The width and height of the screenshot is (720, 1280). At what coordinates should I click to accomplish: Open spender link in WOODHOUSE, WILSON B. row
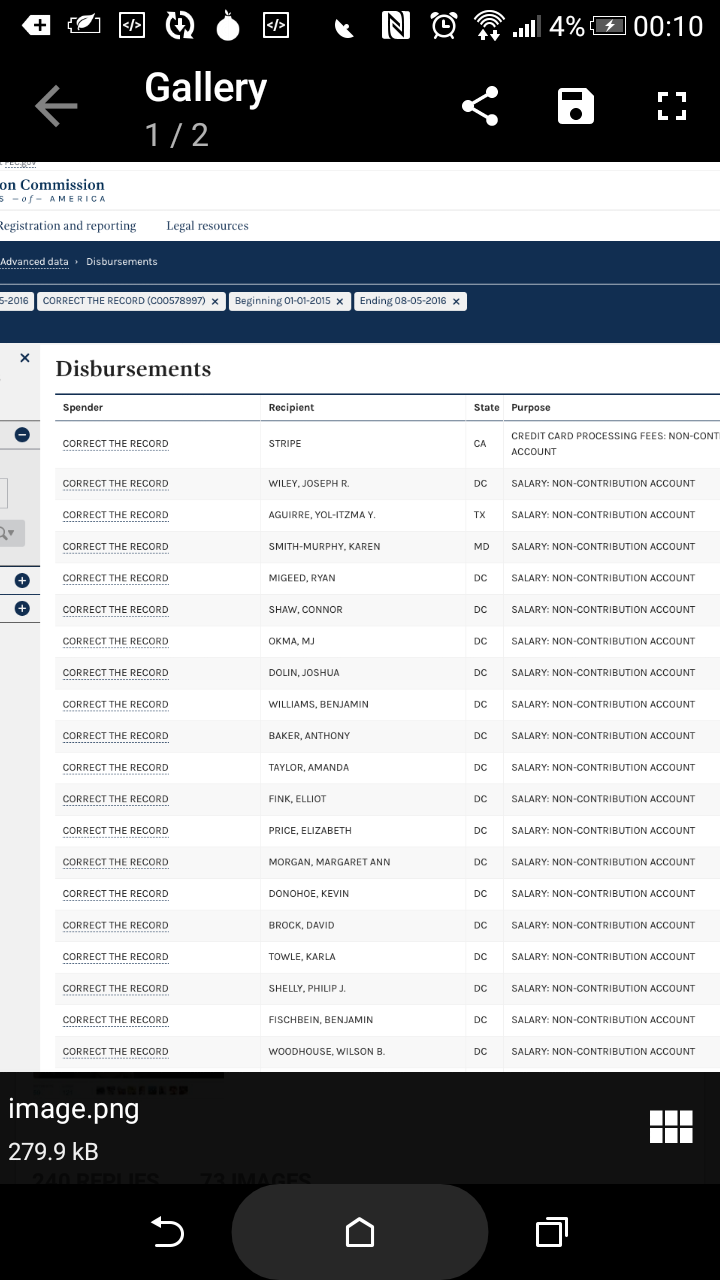pyautogui.click(x=115, y=1052)
